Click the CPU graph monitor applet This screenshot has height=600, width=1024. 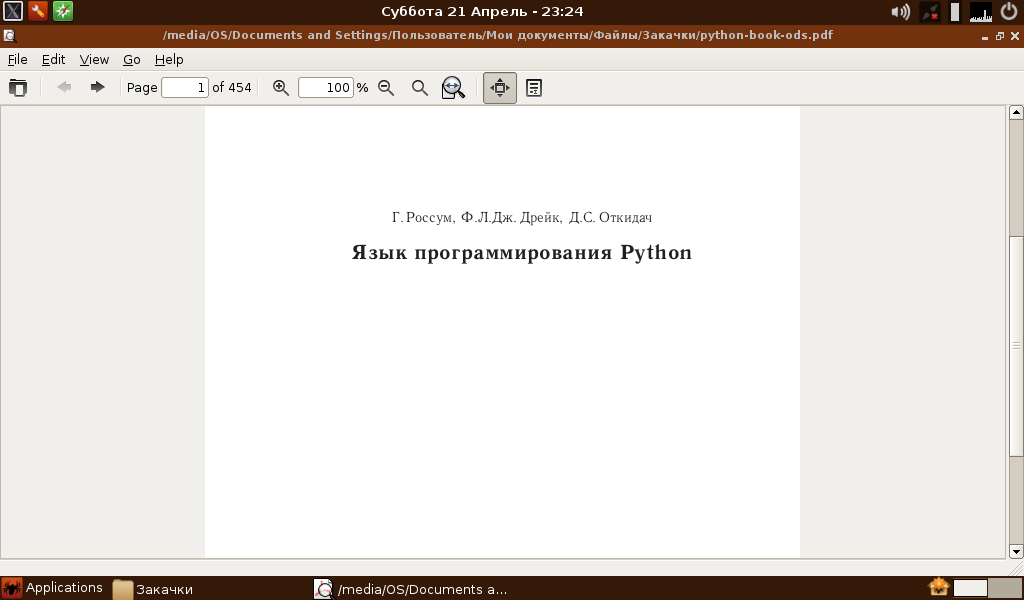tap(981, 12)
